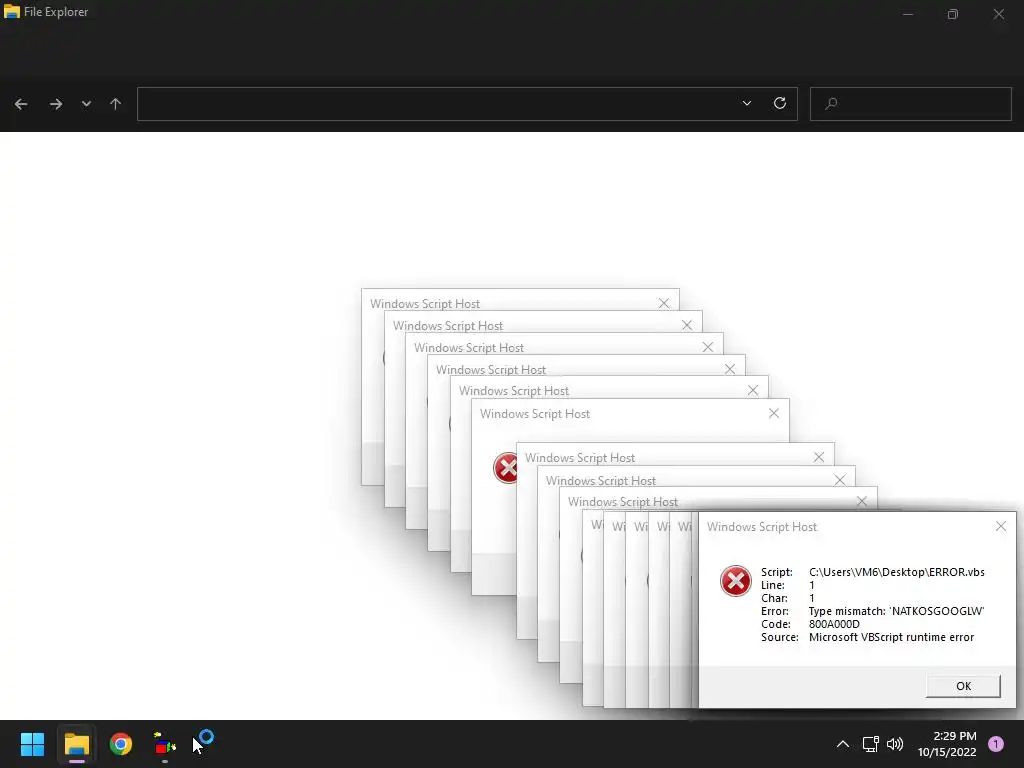Click the File Explorer search box

pos(910,104)
